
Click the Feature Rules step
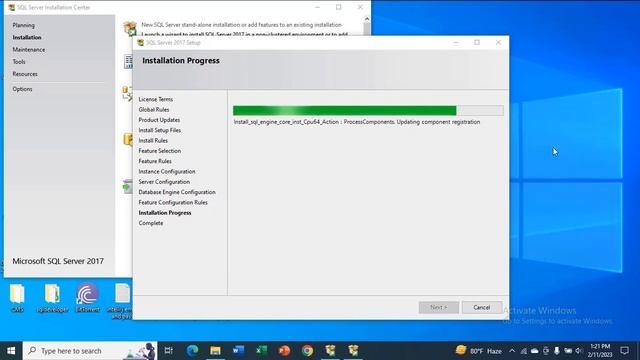click(x=155, y=161)
